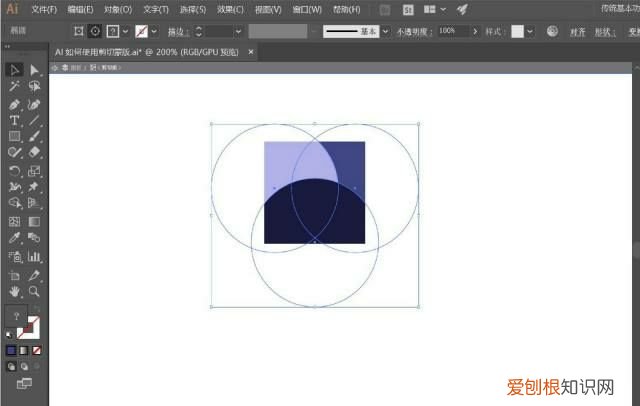Select the Direct Selection tool
This screenshot has width=640, height=406.
(34, 70)
